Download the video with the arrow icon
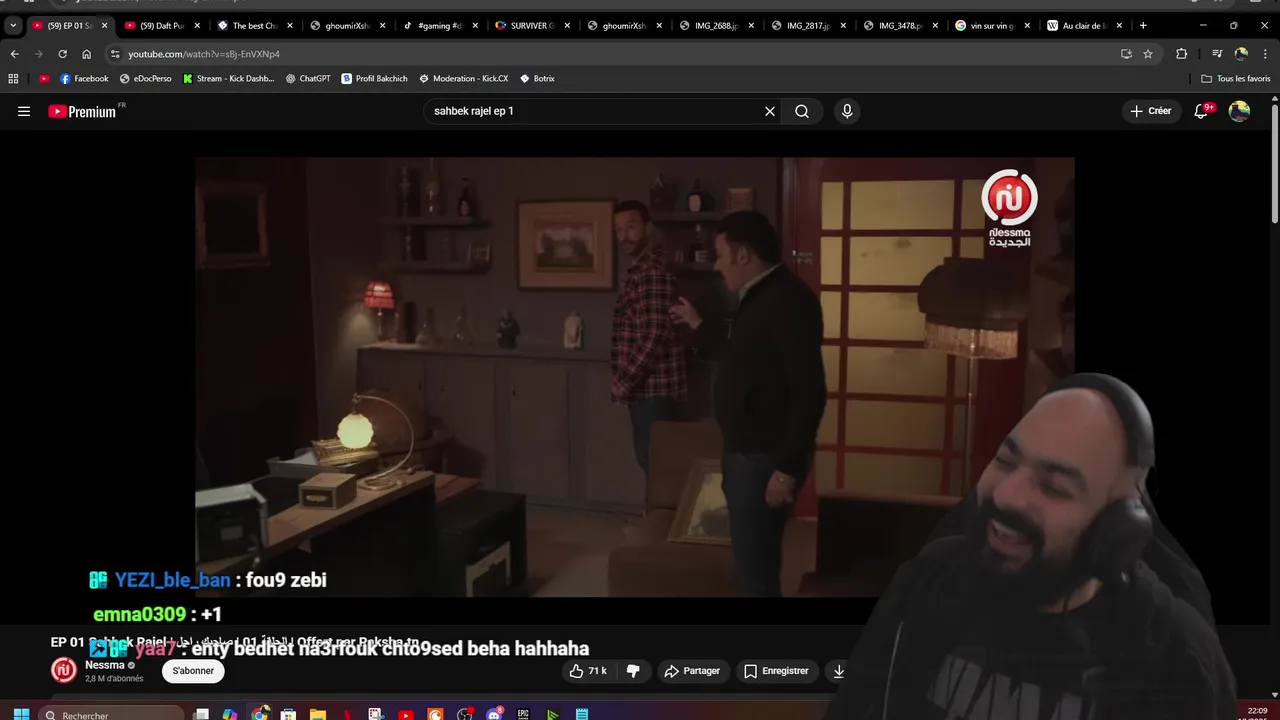Screen dimensions: 1280x720 [839, 671]
